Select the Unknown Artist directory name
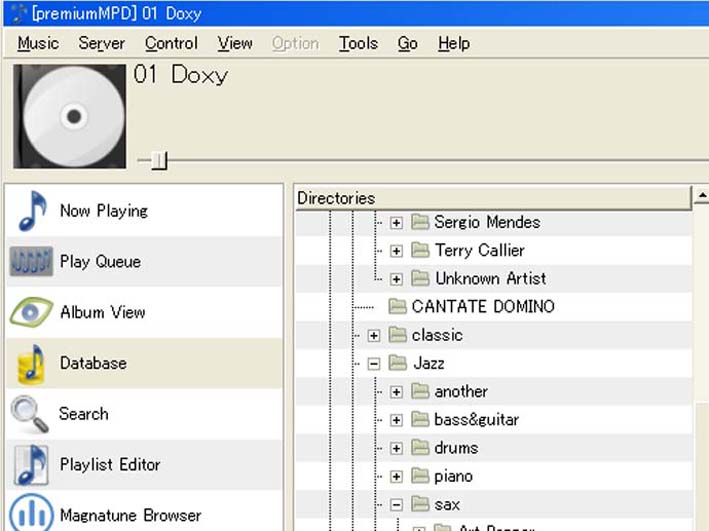The width and height of the screenshot is (709, 531). pyautogui.click(x=491, y=279)
